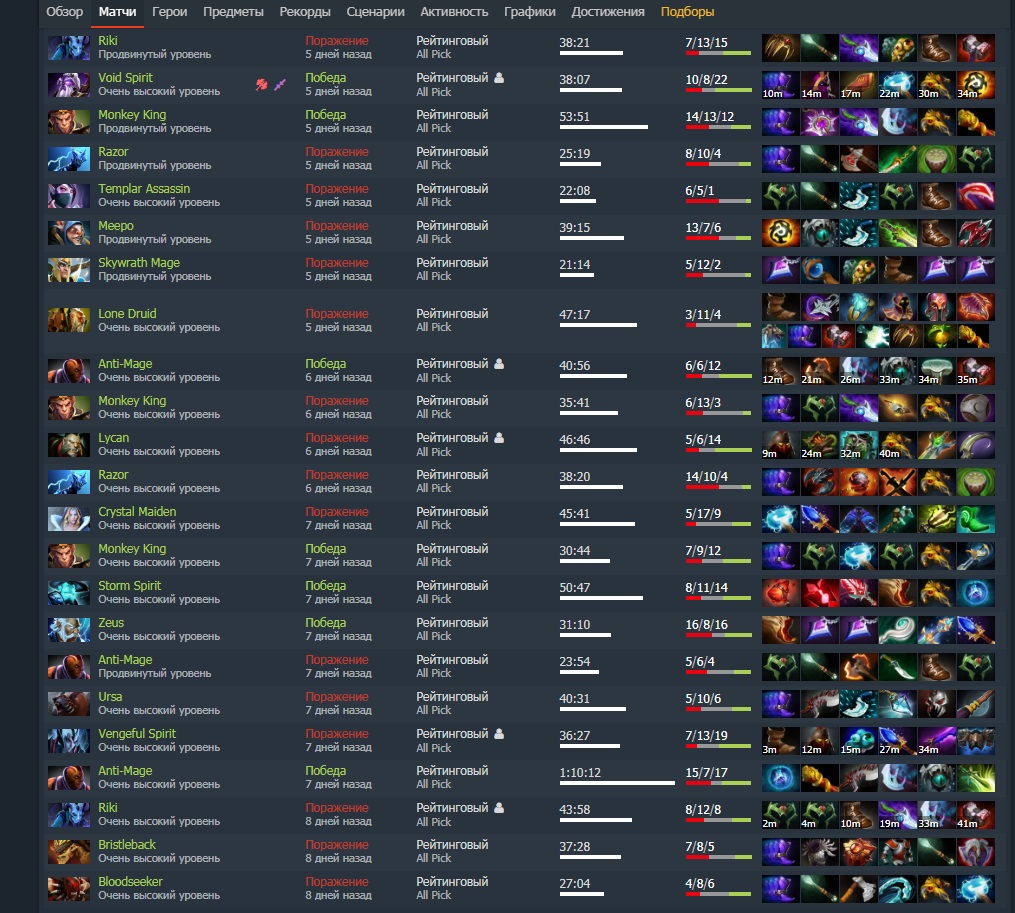The width and height of the screenshot is (1015, 913).
Task: Click the 12m boots item in Anti-Mage win row
Action: point(781,371)
